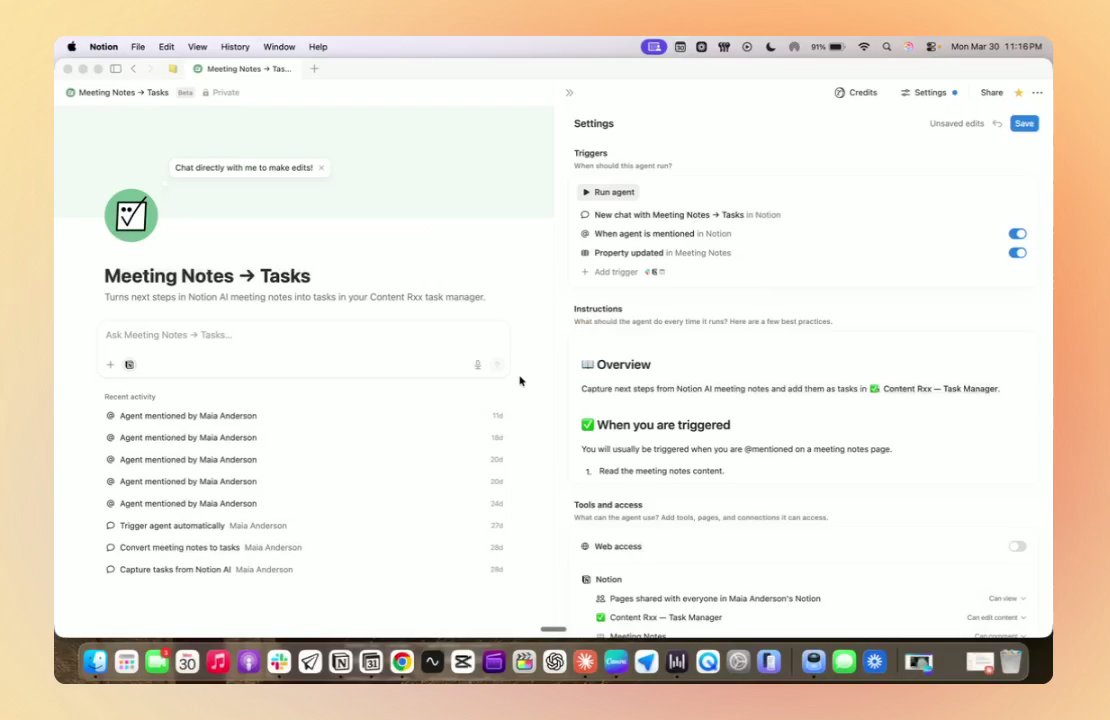Screen dimensions: 1110x720
Task: Collapse the settings panel with the double chevron
Action: tap(569, 93)
